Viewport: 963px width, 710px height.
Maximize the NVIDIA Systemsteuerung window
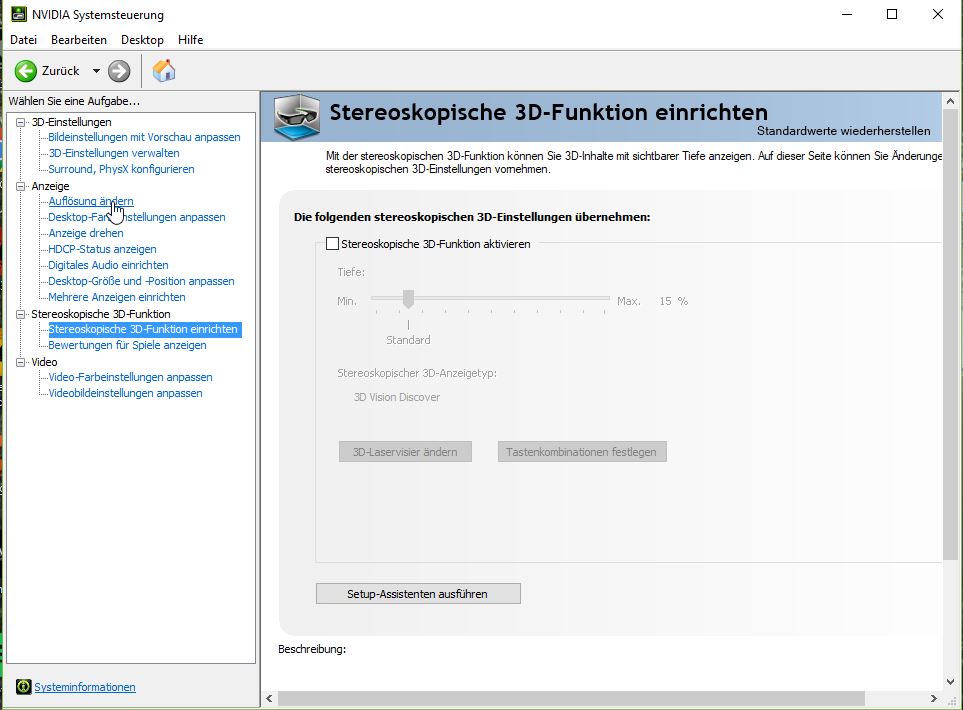pyautogui.click(x=892, y=14)
